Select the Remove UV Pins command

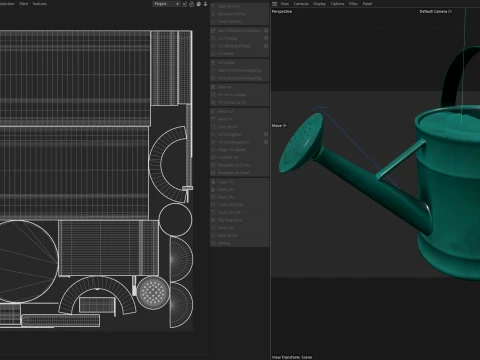pos(239,14)
